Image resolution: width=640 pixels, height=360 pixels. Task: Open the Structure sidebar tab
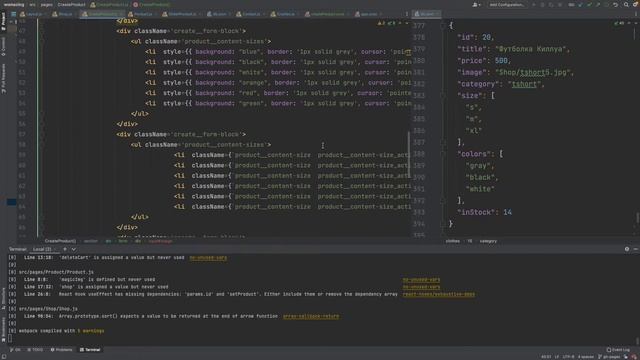3,300
